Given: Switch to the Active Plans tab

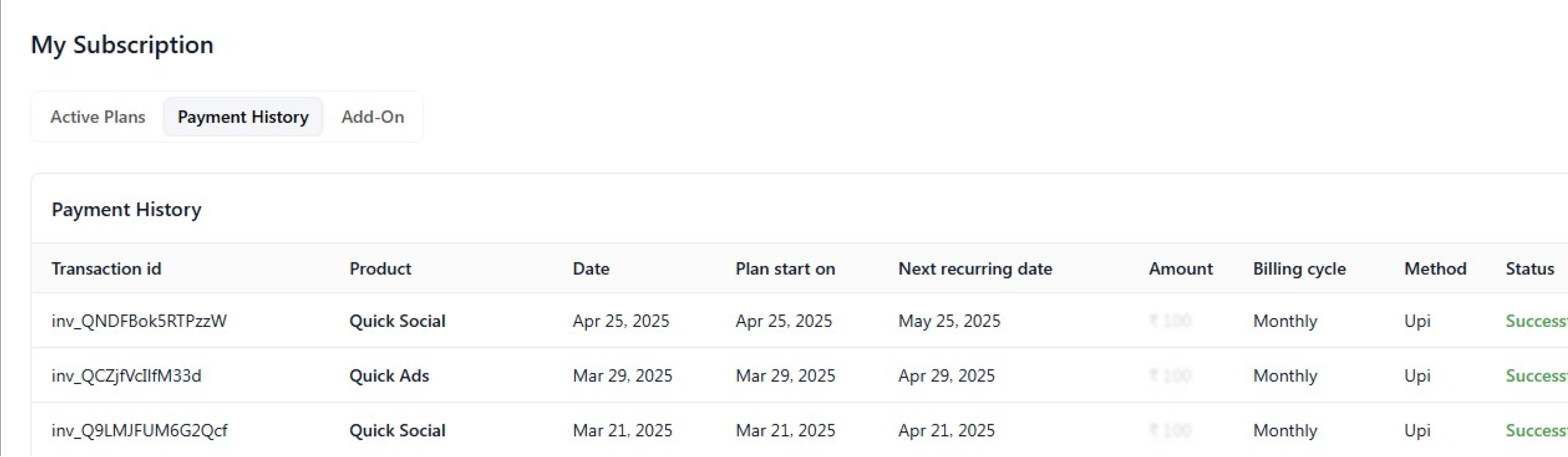Looking at the screenshot, I should [x=97, y=117].
